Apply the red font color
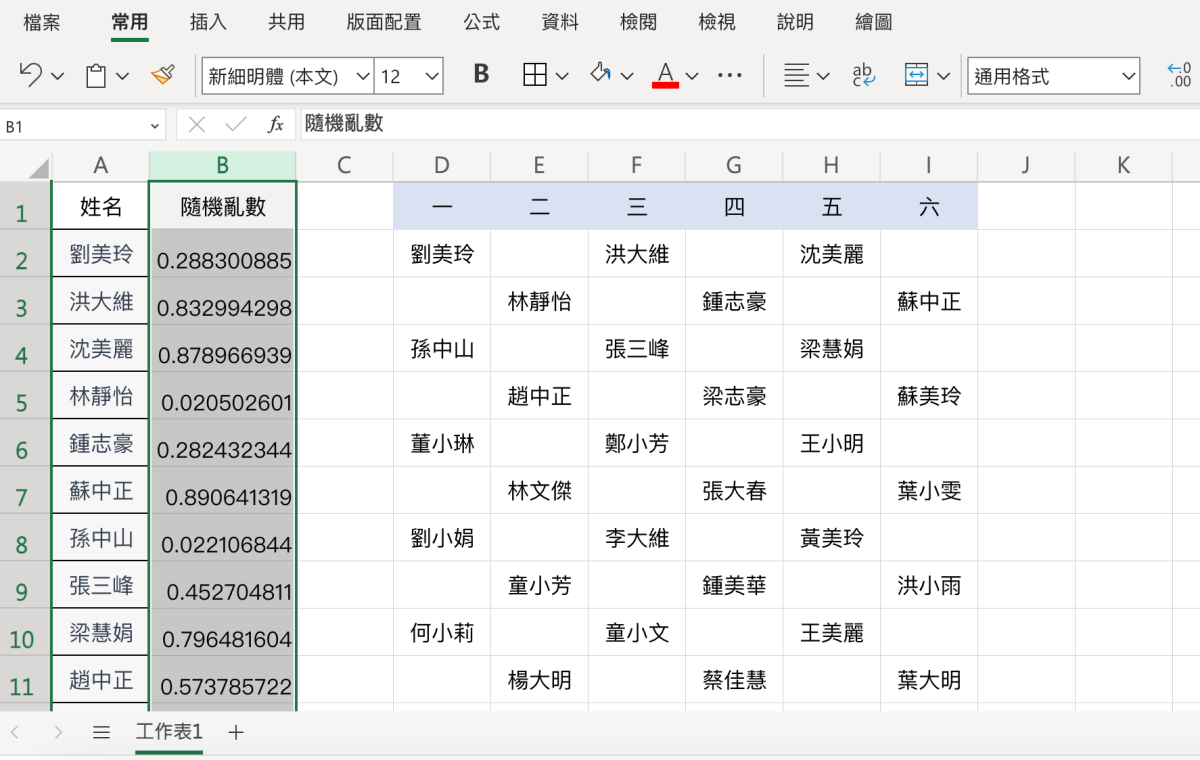Screen dimensions: 1200x760 665,75
